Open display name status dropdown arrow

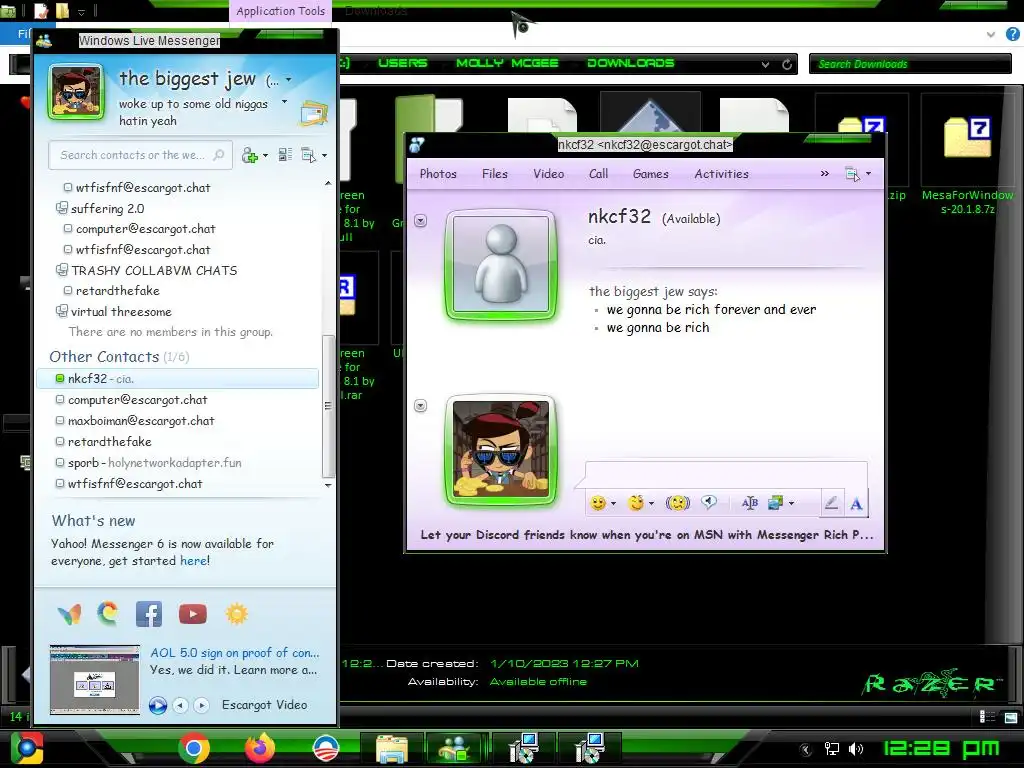pos(289,80)
